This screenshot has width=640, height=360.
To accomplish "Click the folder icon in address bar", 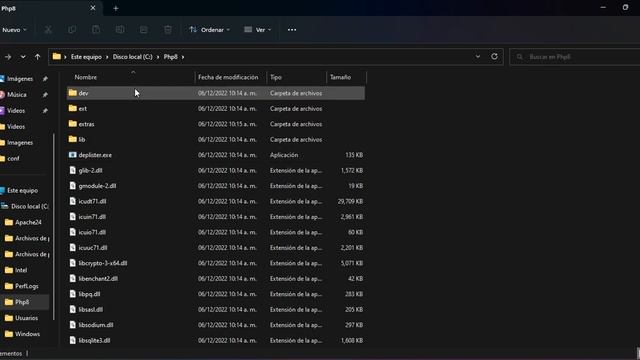I will coord(57,57).
